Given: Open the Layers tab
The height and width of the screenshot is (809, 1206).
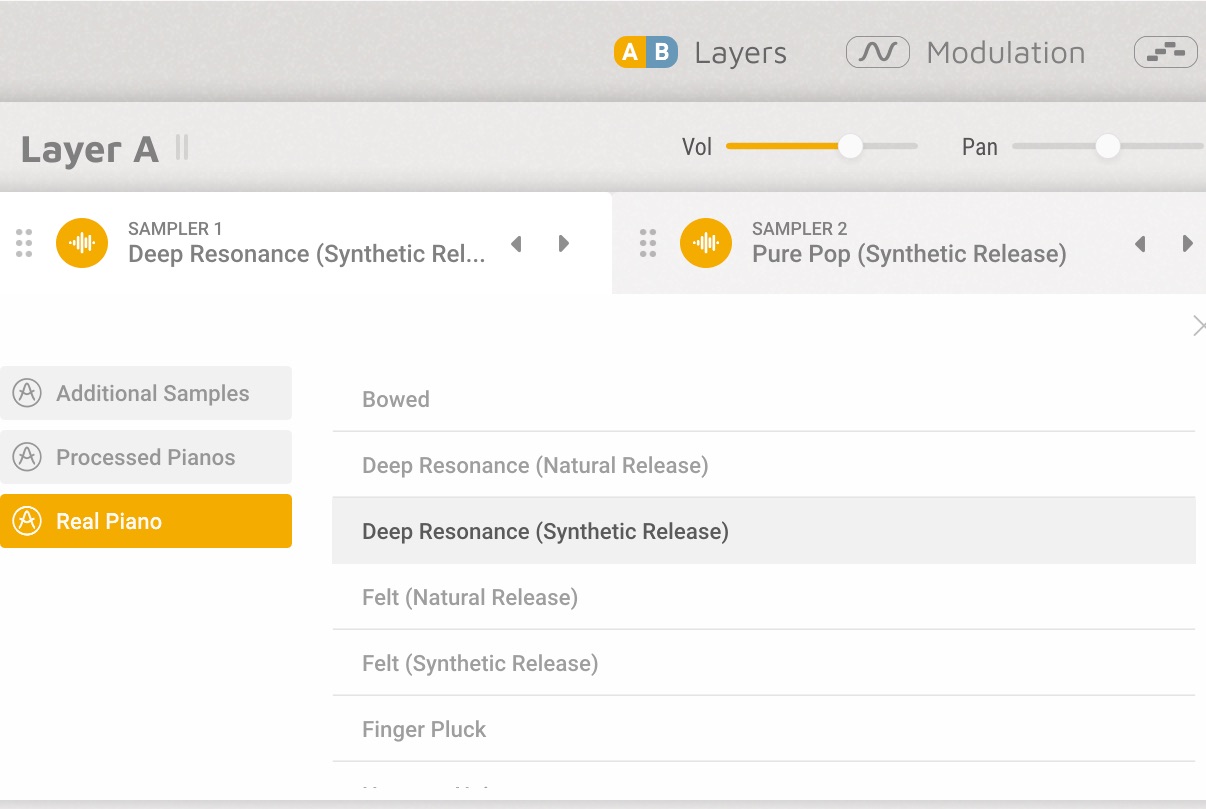Looking at the screenshot, I should pos(740,53).
